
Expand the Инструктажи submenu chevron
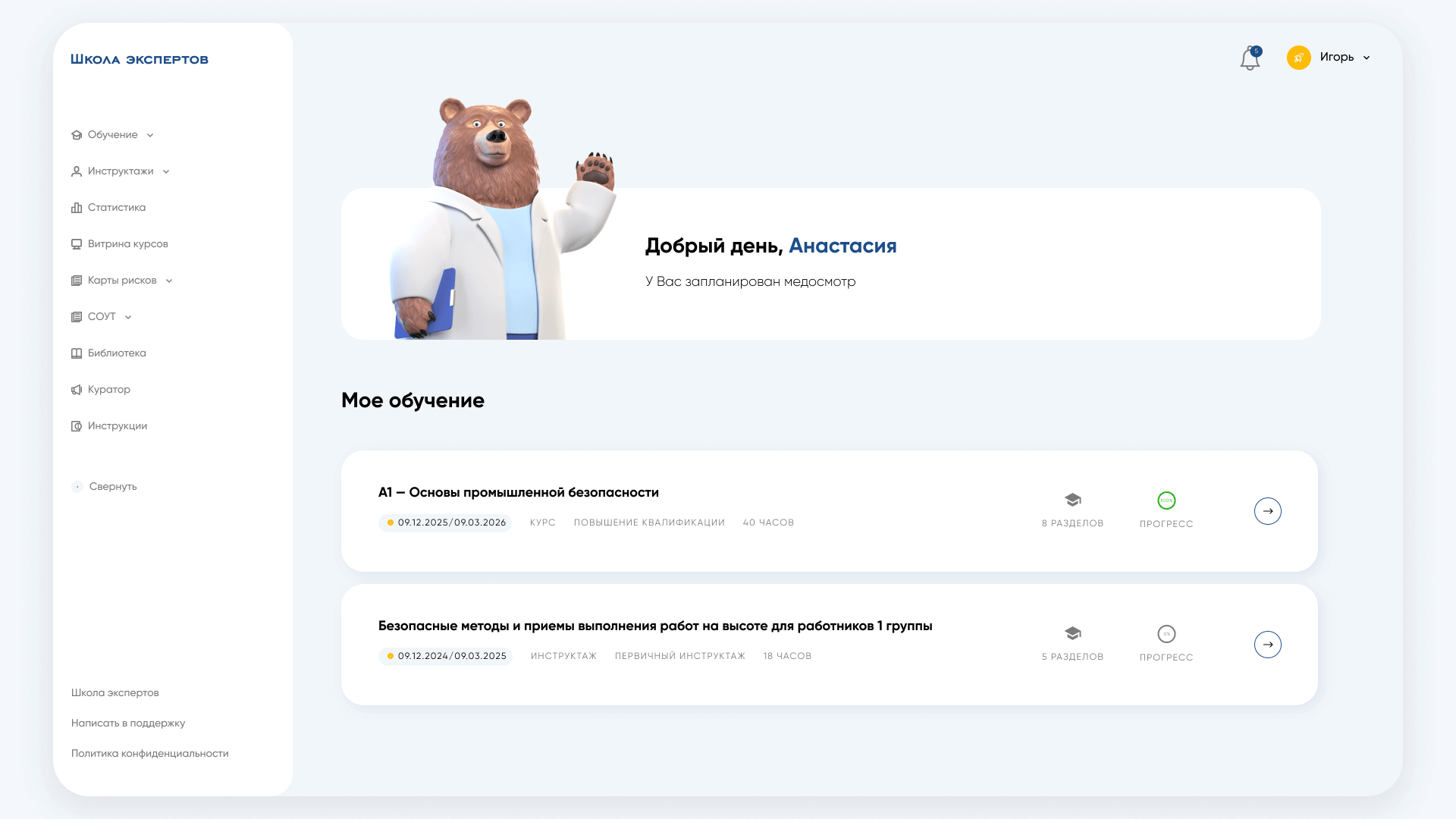(x=166, y=172)
